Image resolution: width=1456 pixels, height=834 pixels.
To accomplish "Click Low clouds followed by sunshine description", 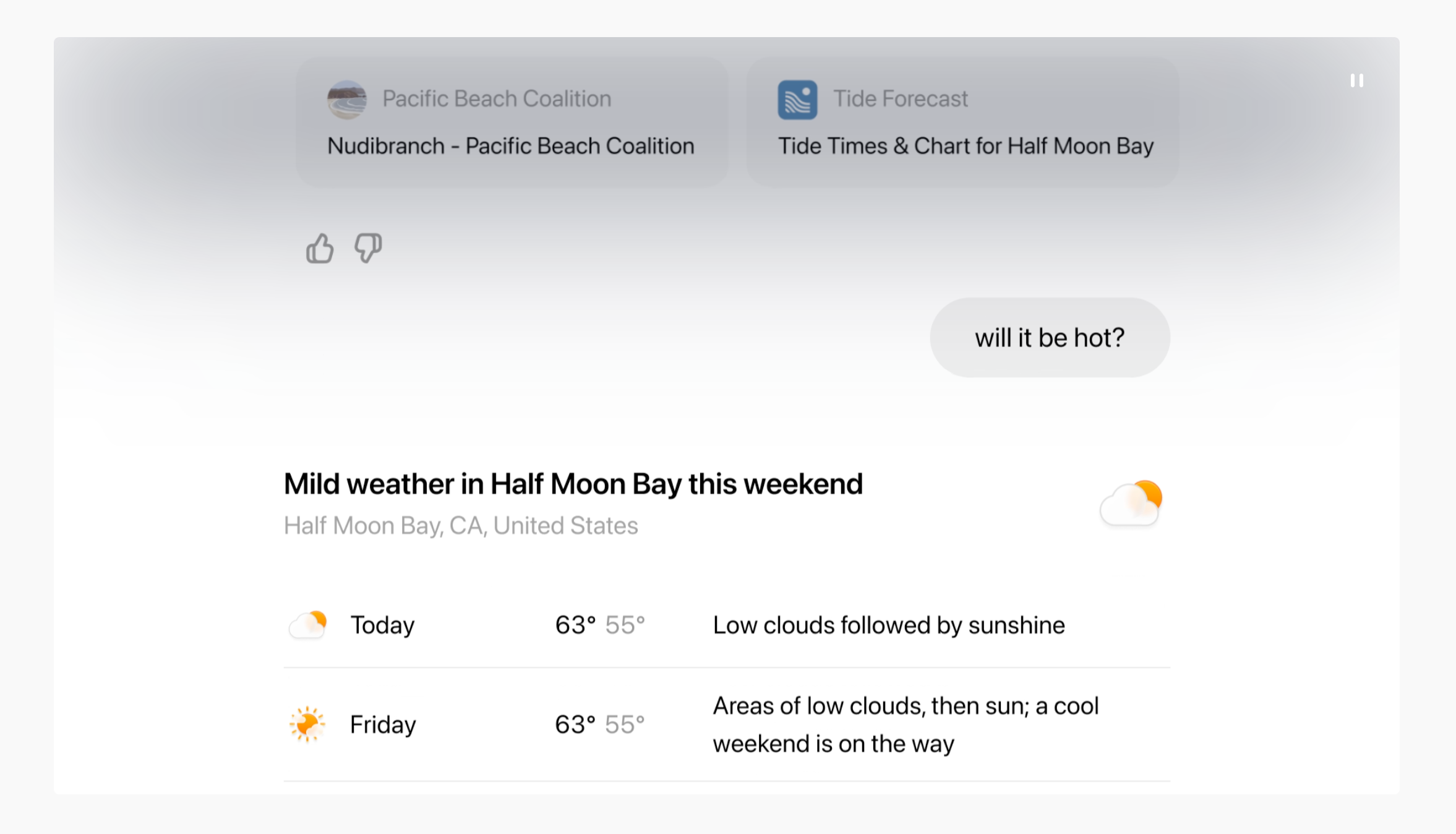I will coord(889,625).
